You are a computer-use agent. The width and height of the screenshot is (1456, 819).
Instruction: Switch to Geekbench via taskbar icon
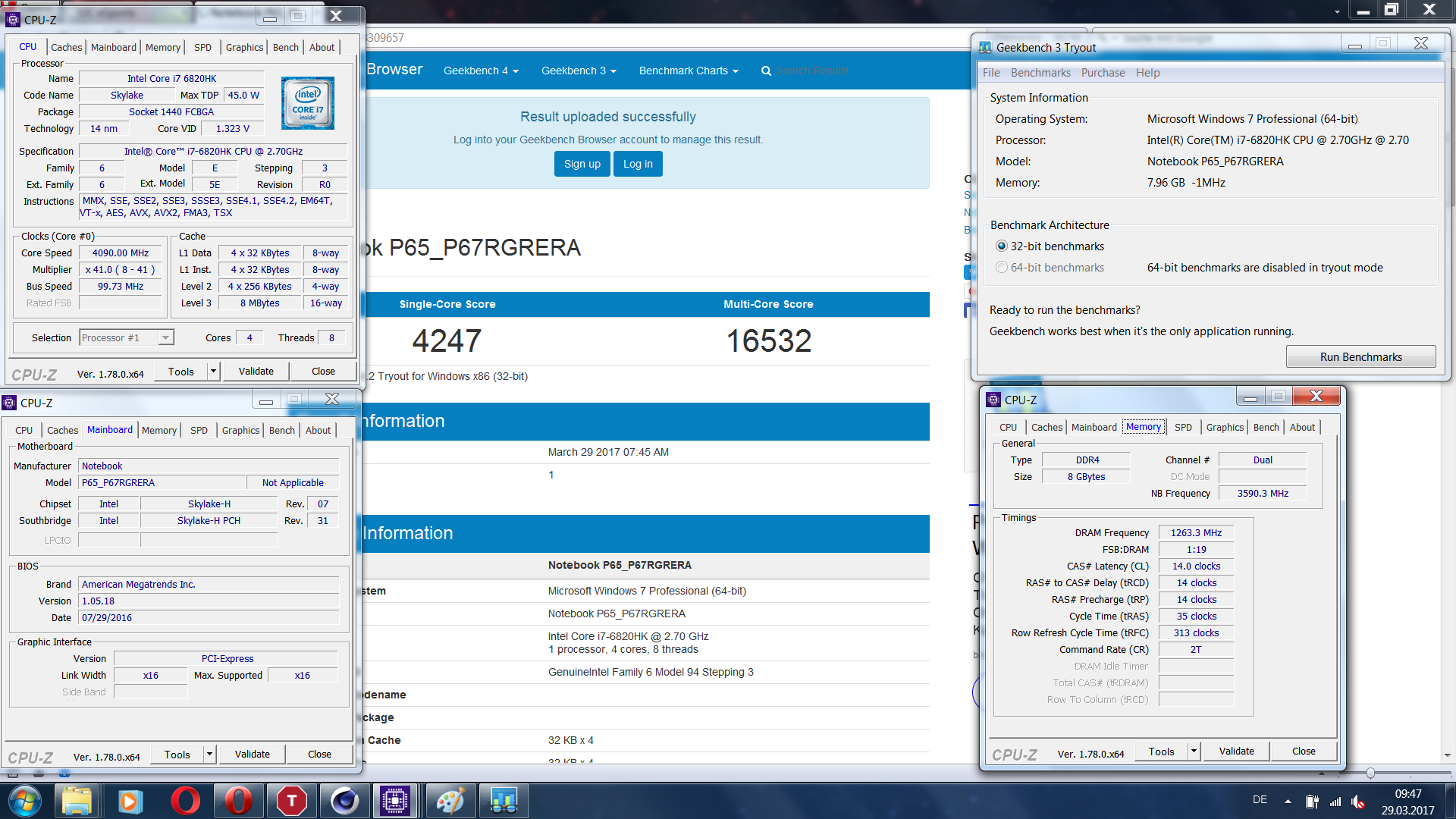click(504, 801)
